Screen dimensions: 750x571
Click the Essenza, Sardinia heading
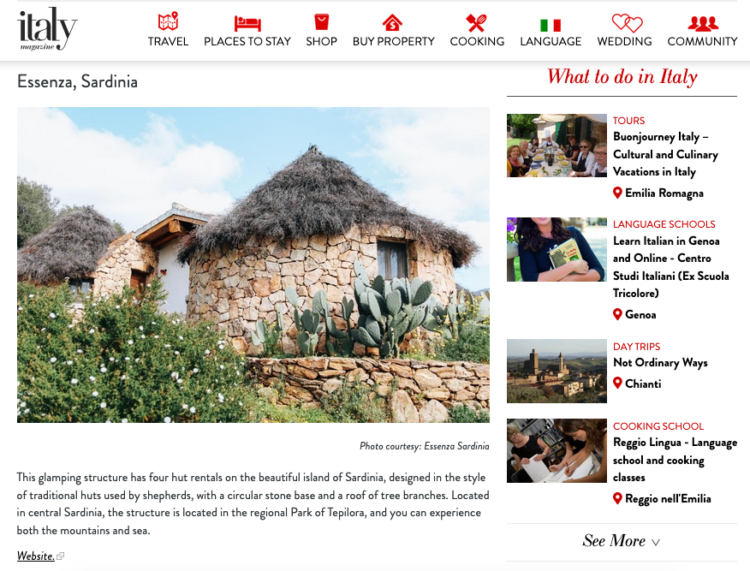point(77,82)
